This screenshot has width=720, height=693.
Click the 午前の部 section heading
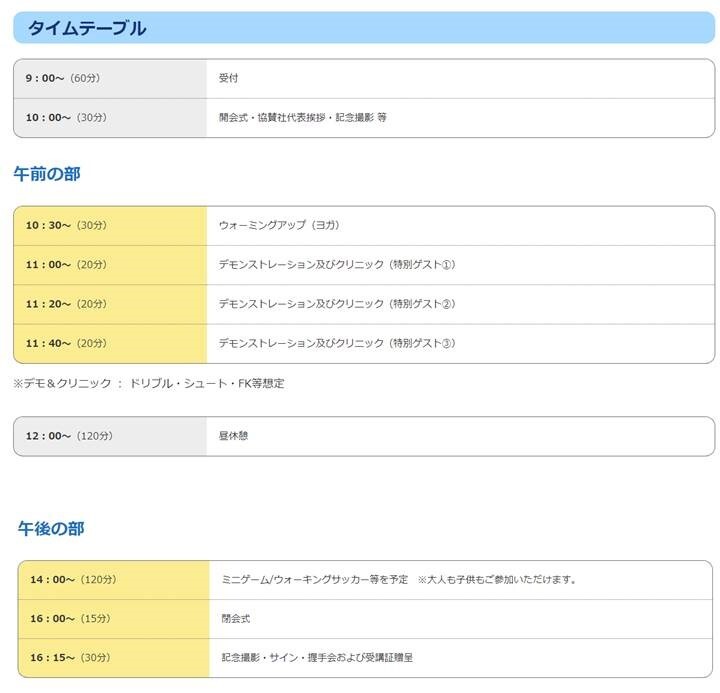47,174
